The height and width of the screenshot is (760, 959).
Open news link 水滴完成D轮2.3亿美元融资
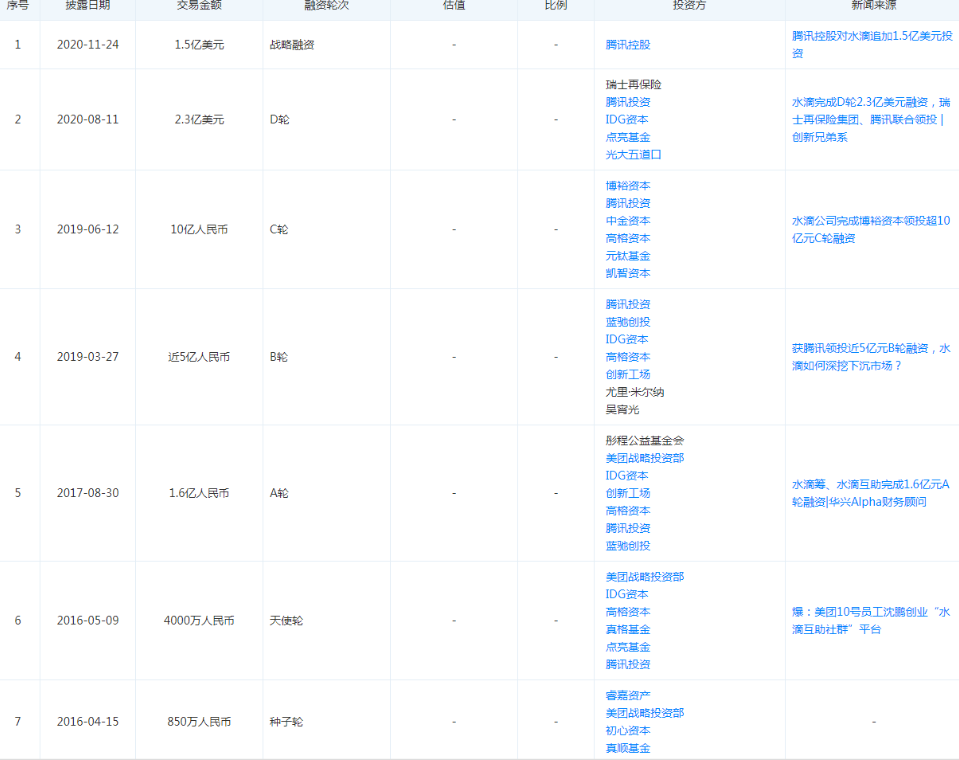coord(871,119)
